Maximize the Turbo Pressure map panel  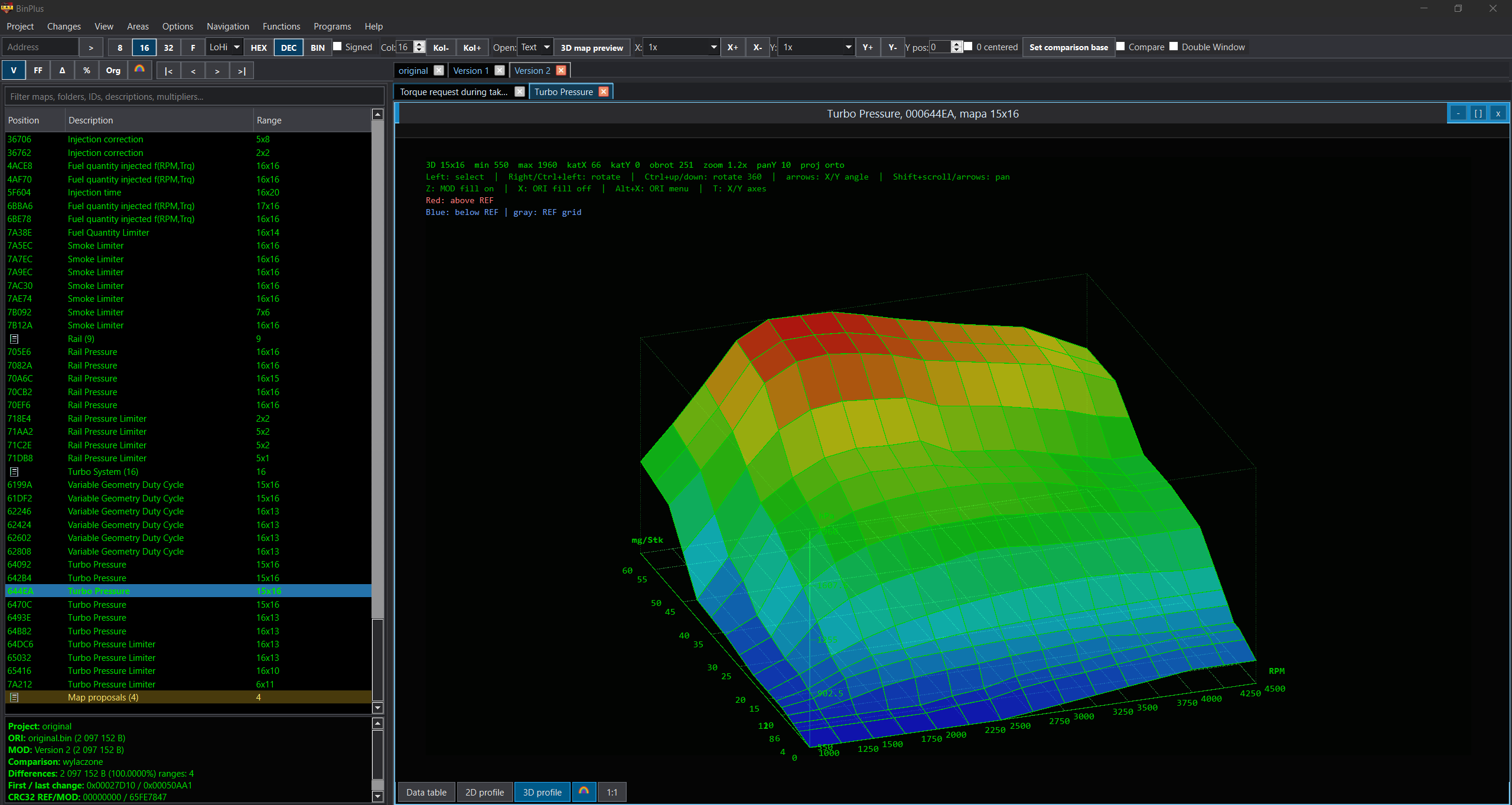(1478, 113)
